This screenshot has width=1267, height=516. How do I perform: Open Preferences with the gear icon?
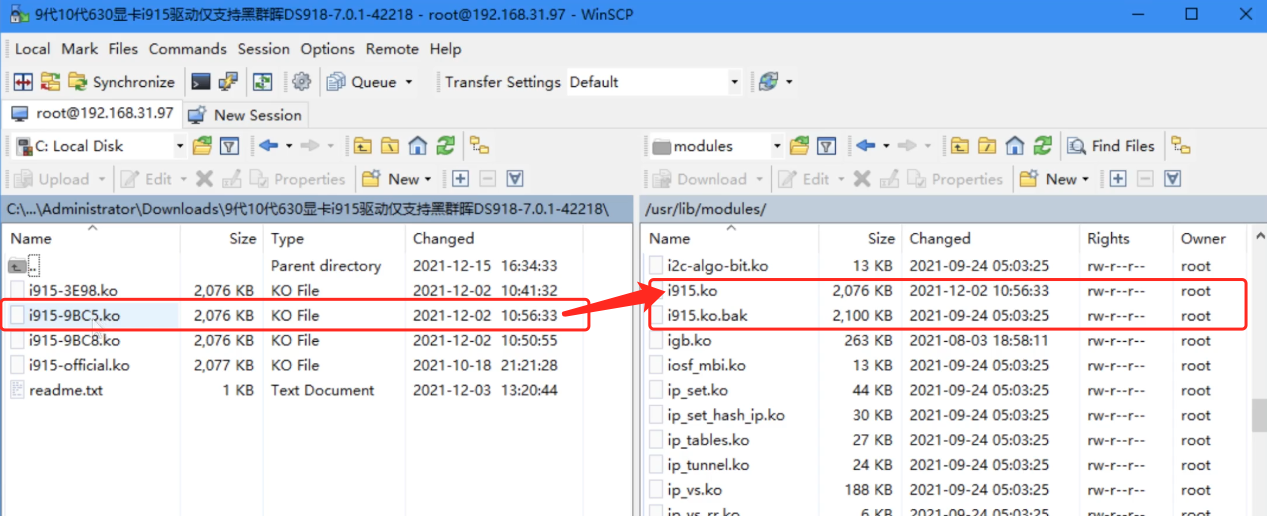pos(301,82)
